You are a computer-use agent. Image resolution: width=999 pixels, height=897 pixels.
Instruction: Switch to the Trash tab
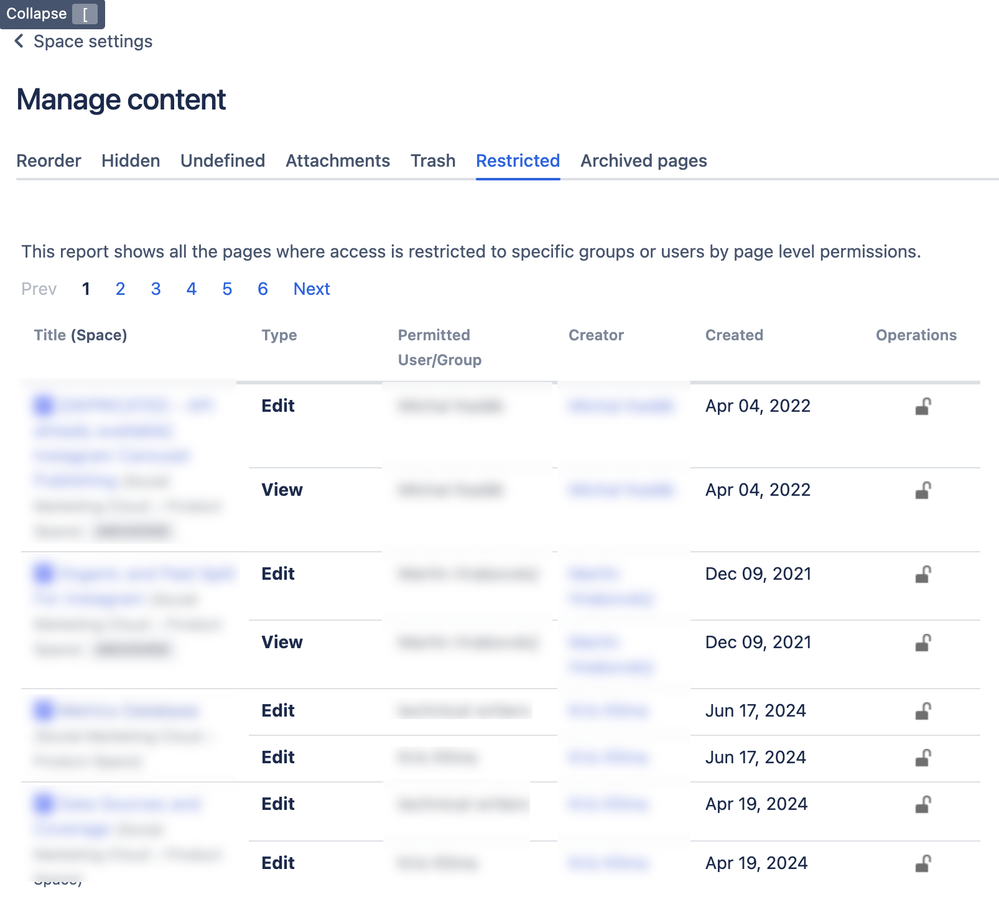coord(433,161)
